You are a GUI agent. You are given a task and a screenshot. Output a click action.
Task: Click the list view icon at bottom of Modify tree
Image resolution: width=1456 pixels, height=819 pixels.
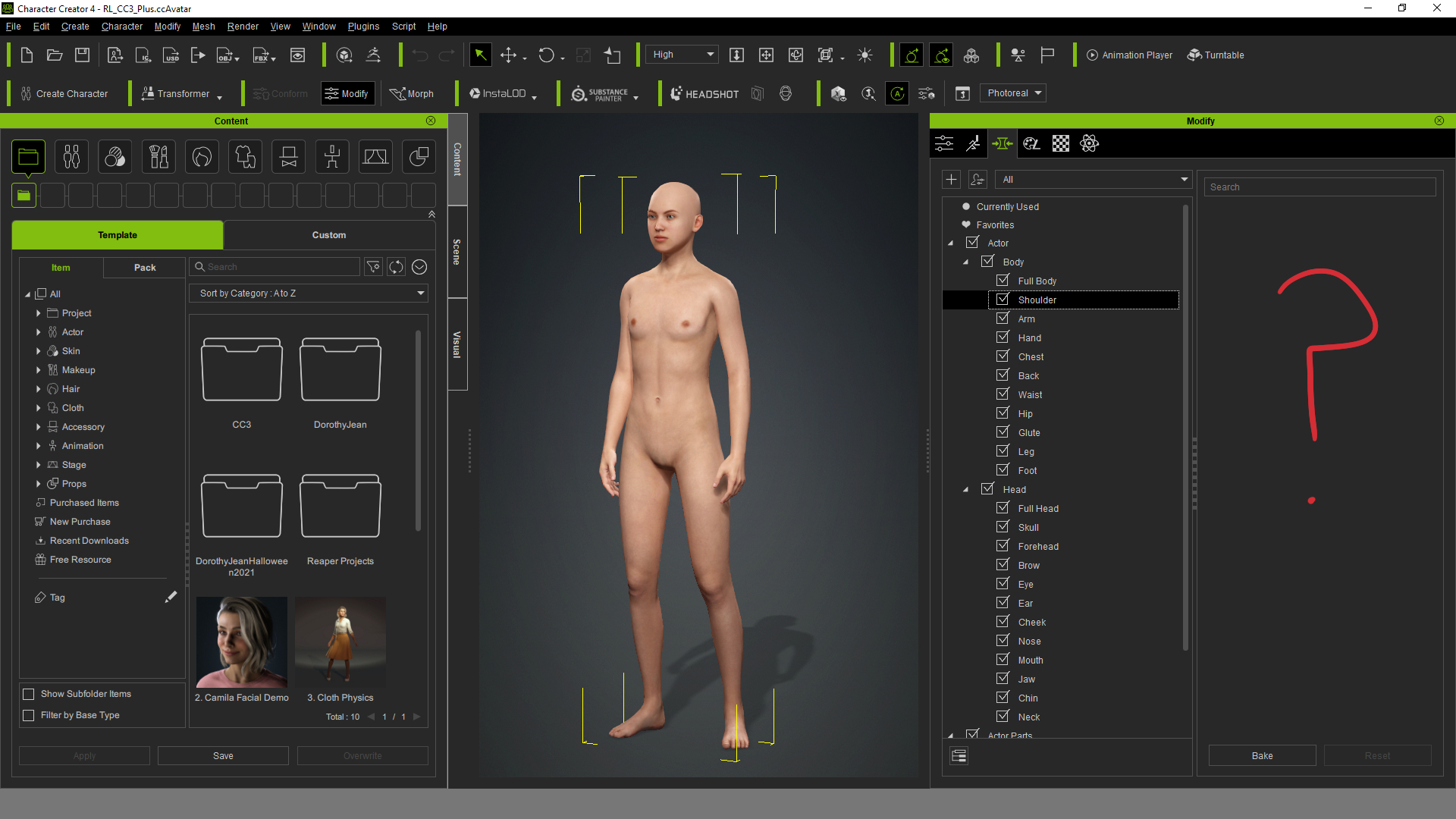959,756
